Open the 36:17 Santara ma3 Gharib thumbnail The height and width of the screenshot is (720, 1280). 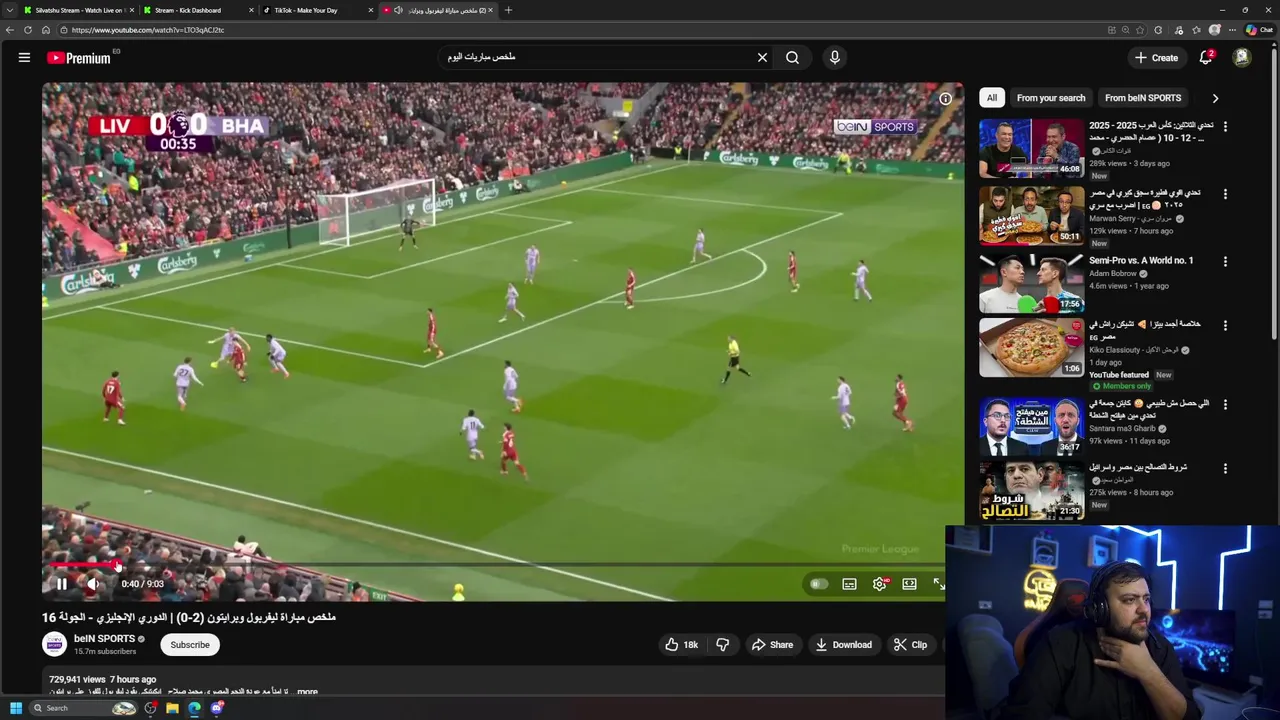tap(1031, 426)
